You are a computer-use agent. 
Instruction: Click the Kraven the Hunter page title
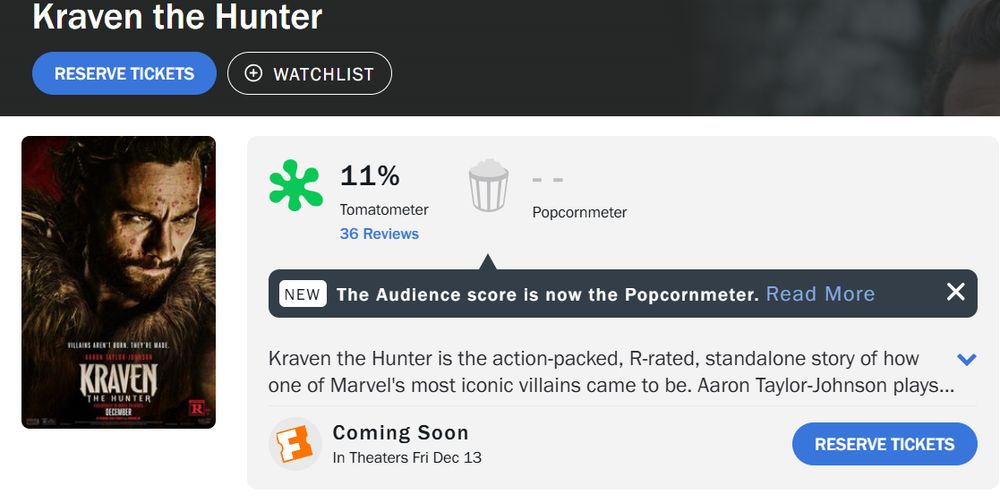tap(177, 16)
